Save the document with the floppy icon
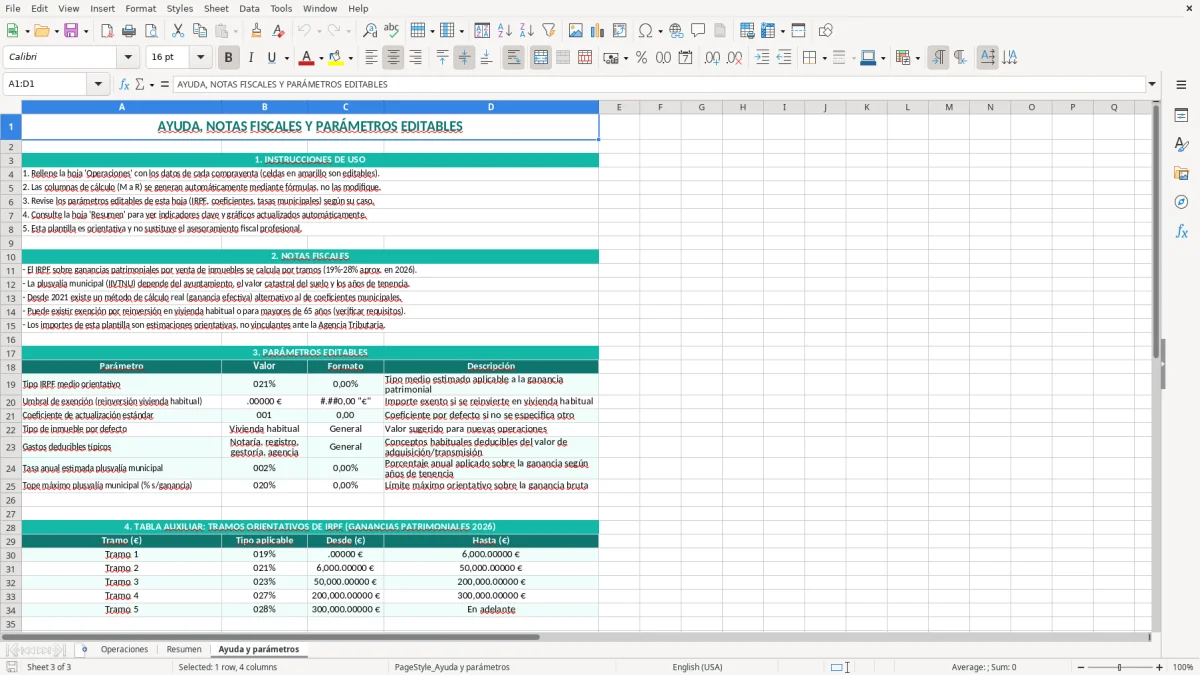This screenshot has width=1200, height=675. [x=71, y=31]
